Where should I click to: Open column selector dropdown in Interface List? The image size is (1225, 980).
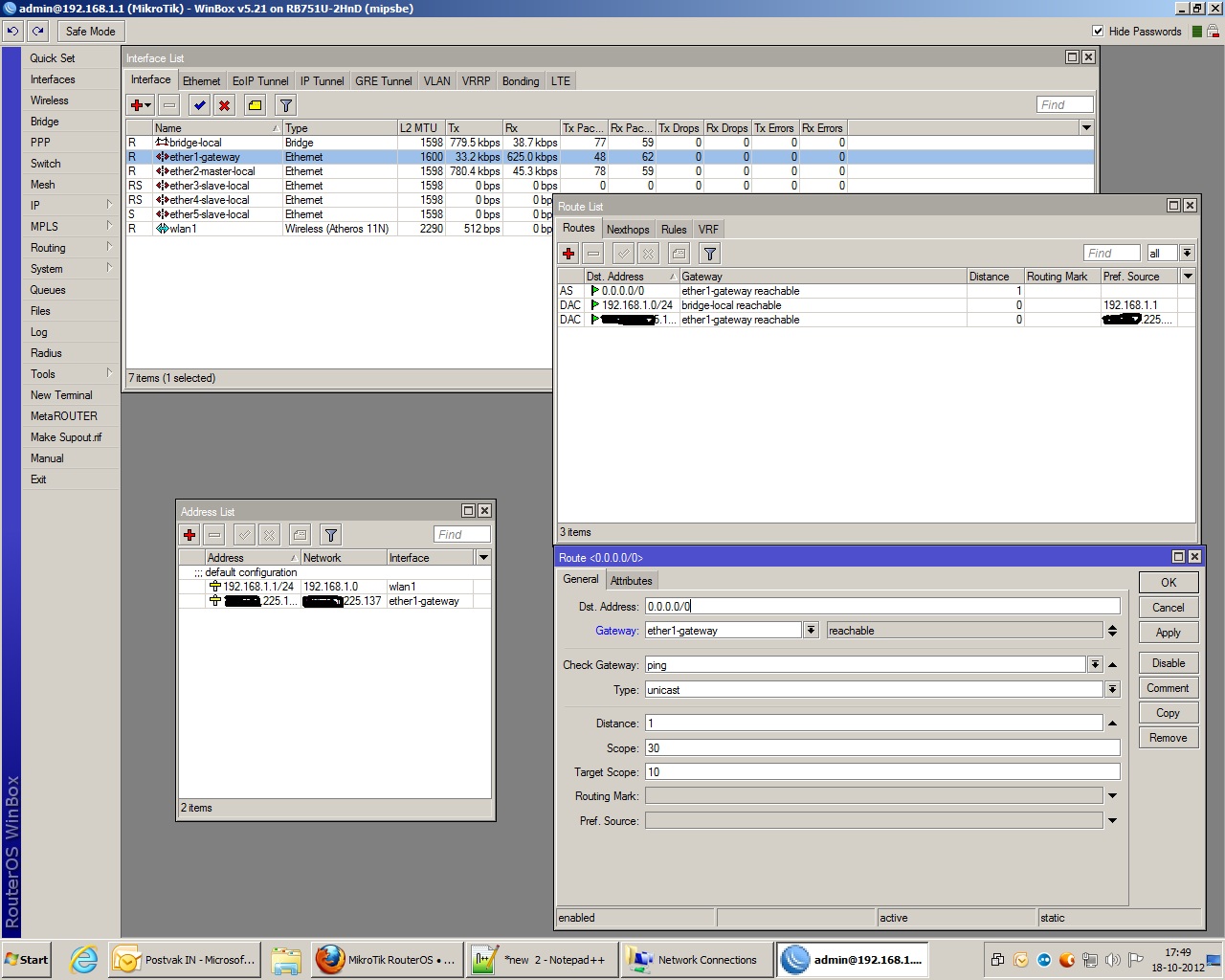click(x=1086, y=128)
